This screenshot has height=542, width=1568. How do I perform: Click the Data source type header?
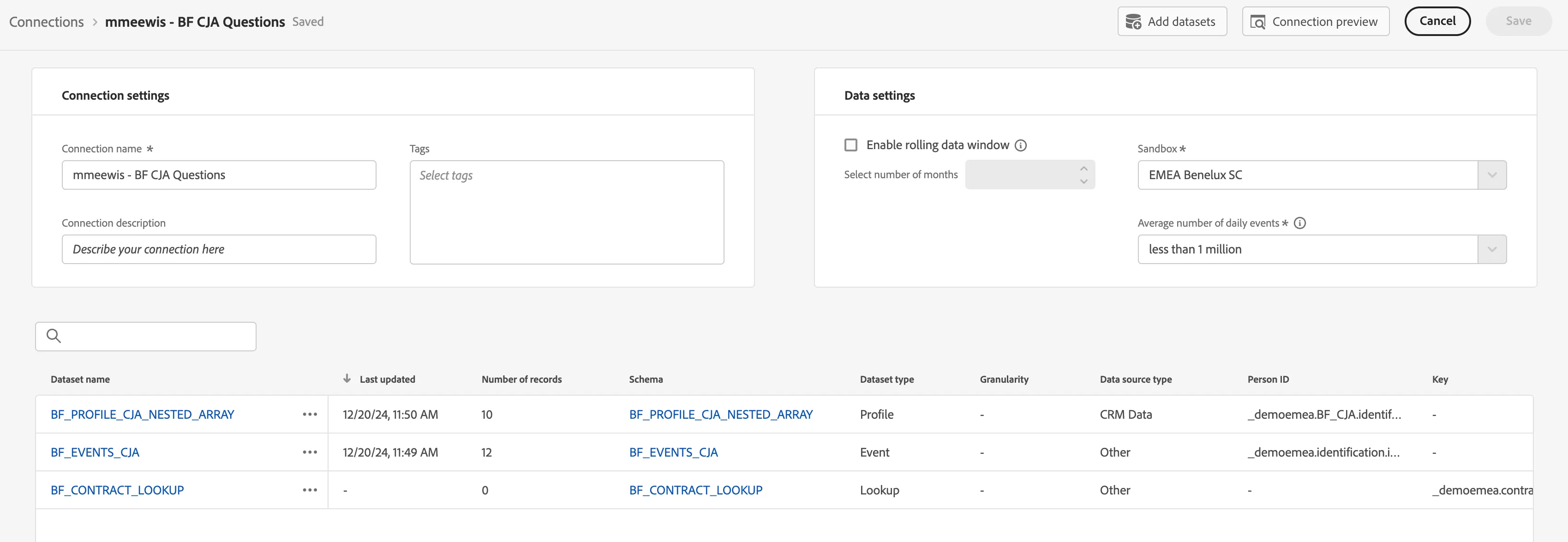1136,379
